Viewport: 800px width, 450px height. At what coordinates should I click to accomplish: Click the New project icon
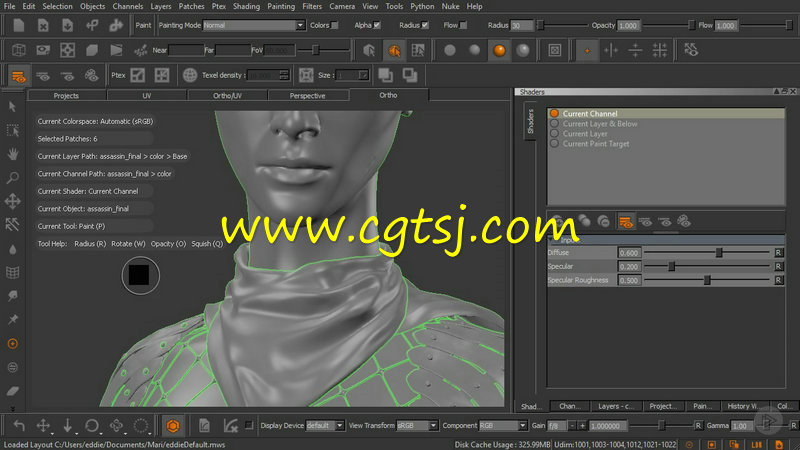[x=18, y=25]
